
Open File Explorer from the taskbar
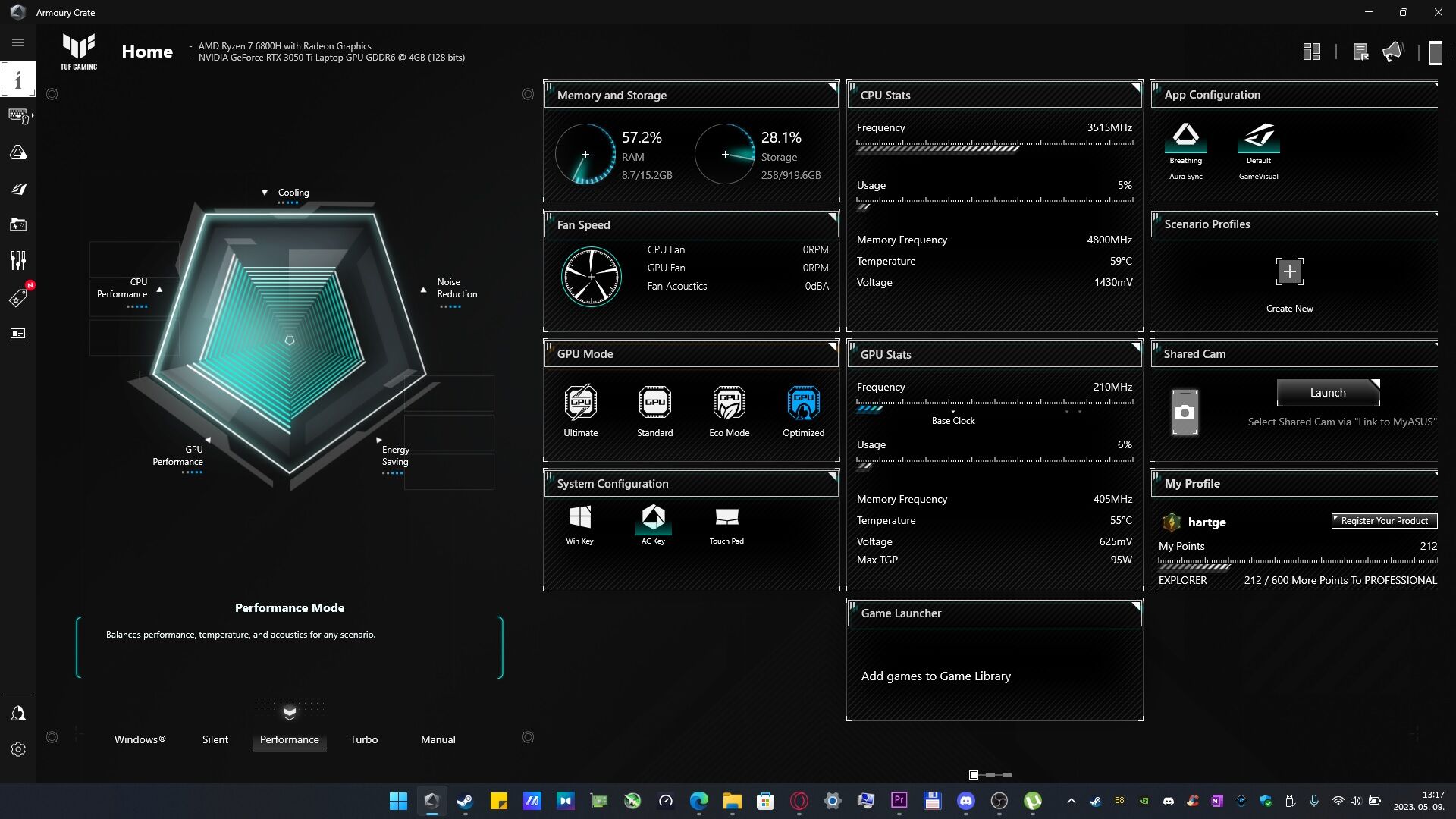click(732, 801)
